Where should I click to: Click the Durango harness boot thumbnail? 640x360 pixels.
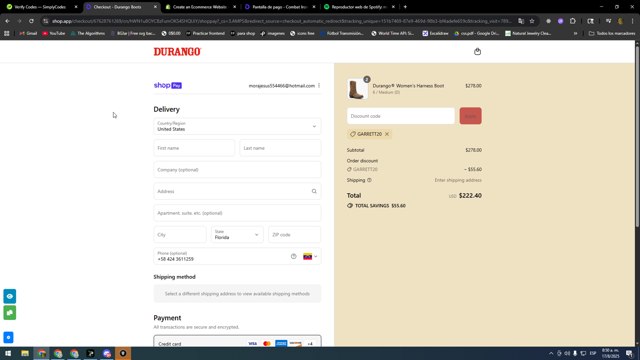(x=357, y=89)
